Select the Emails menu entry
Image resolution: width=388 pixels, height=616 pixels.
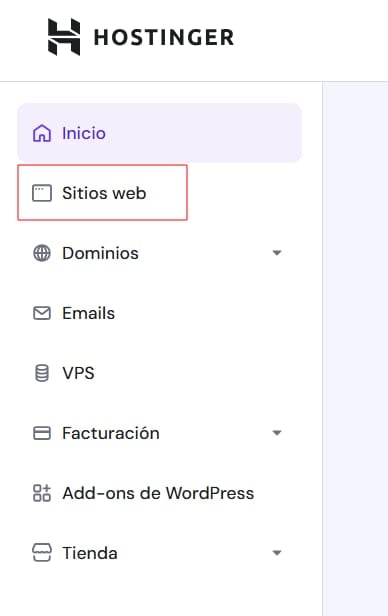[159, 313]
